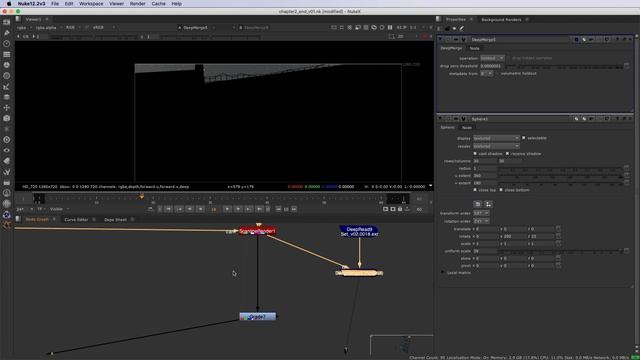The width and height of the screenshot is (640, 360).
Task: Open the Deep nodes toolbar menu
Action: point(7,140)
